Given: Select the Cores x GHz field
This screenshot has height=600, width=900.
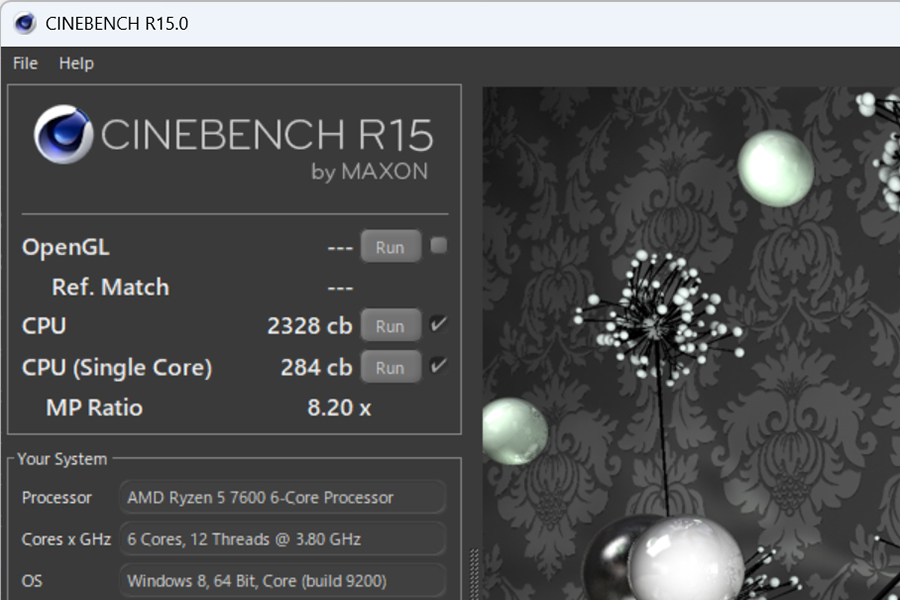Looking at the screenshot, I should point(282,539).
